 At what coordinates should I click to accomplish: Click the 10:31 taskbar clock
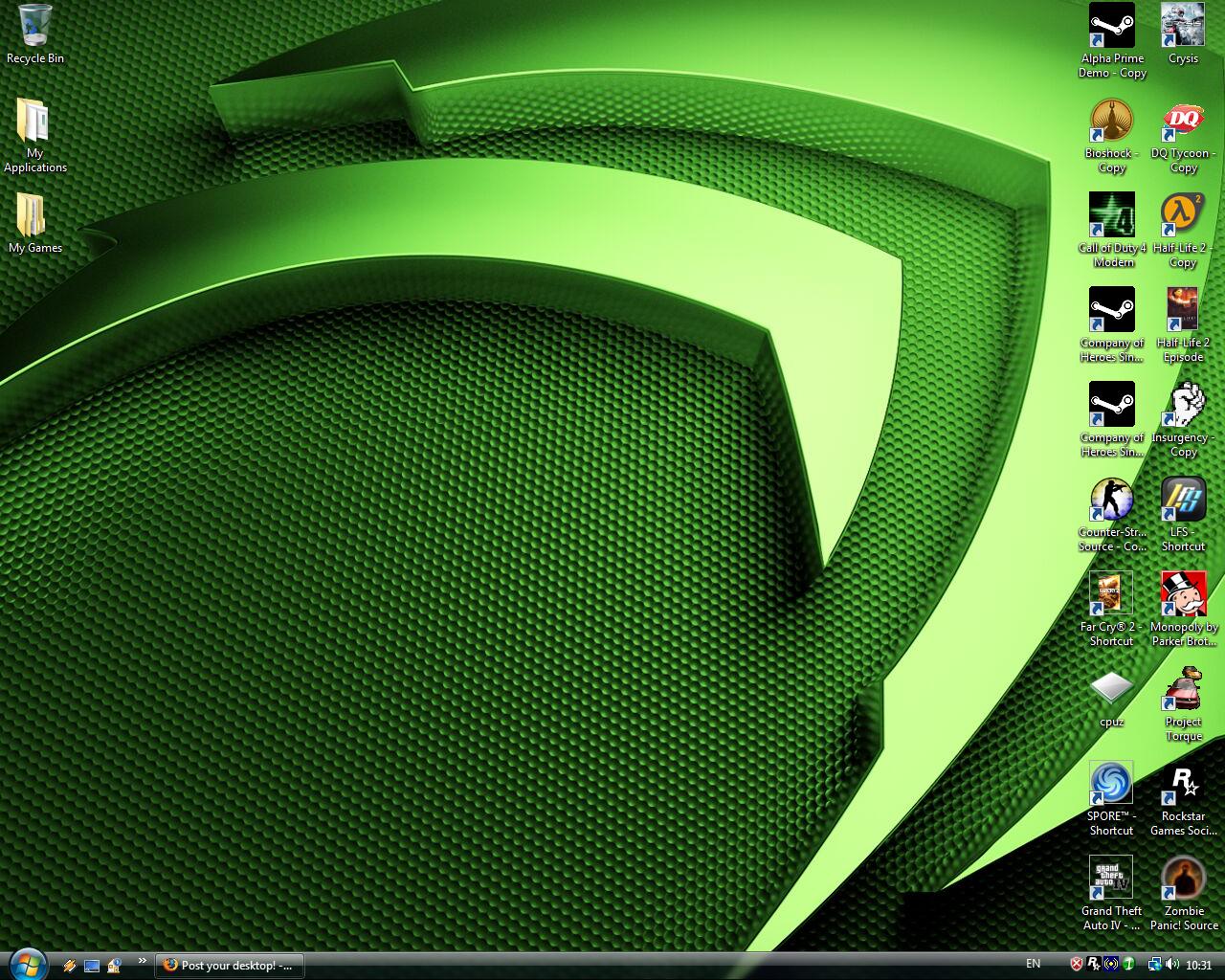1198,966
